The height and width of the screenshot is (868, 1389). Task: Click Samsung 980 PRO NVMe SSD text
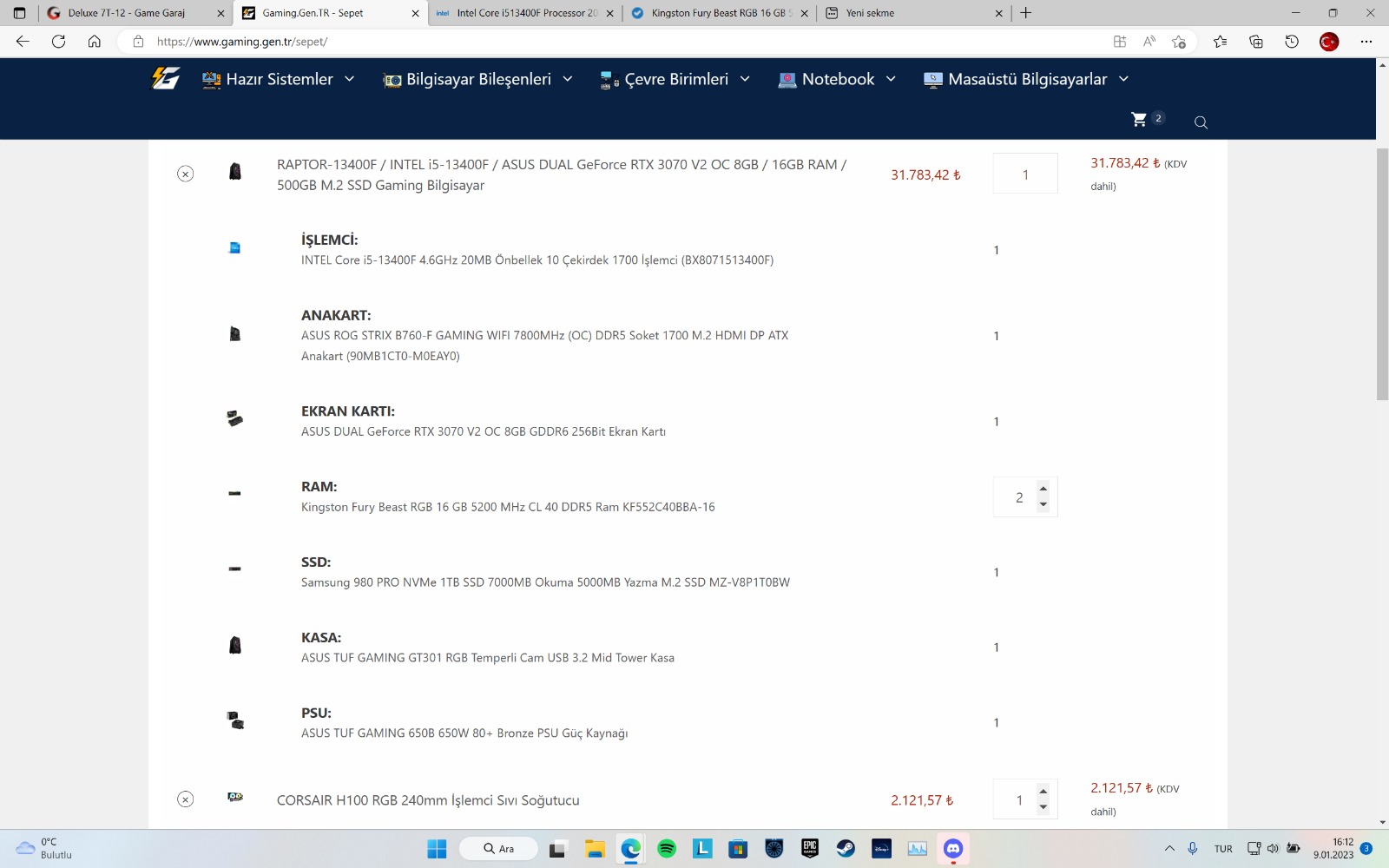545,582
